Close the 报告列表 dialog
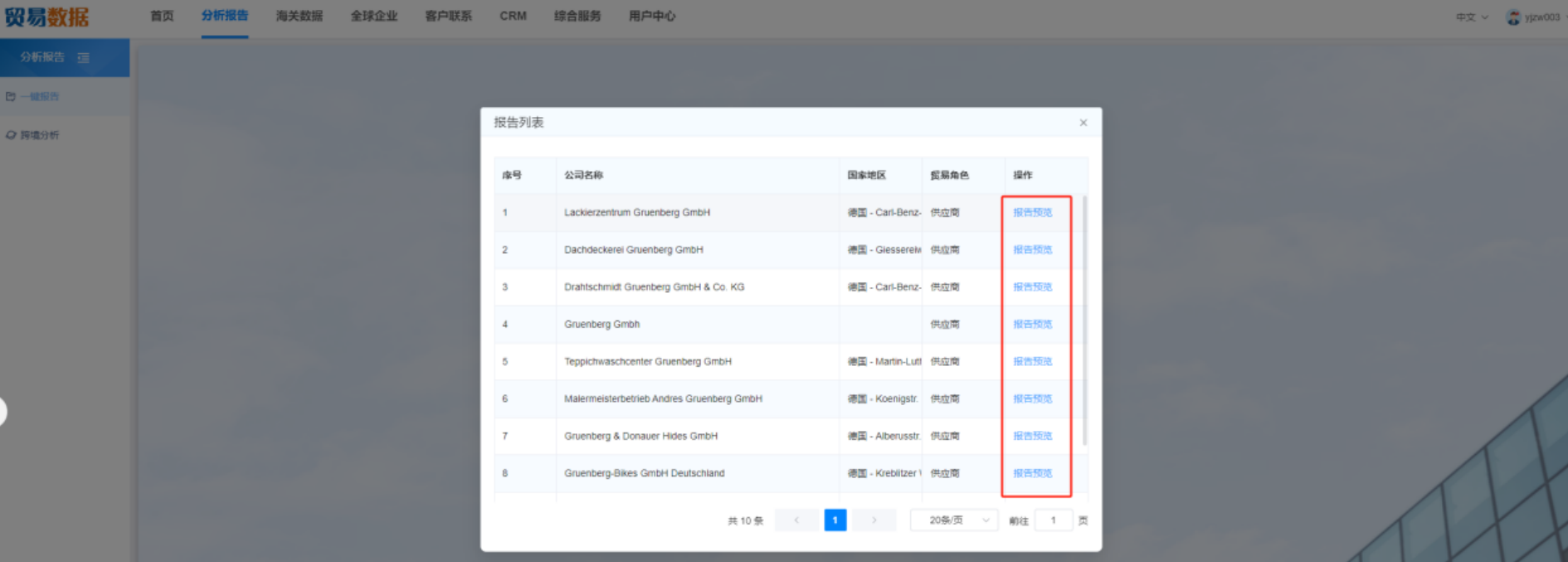 (x=1083, y=123)
